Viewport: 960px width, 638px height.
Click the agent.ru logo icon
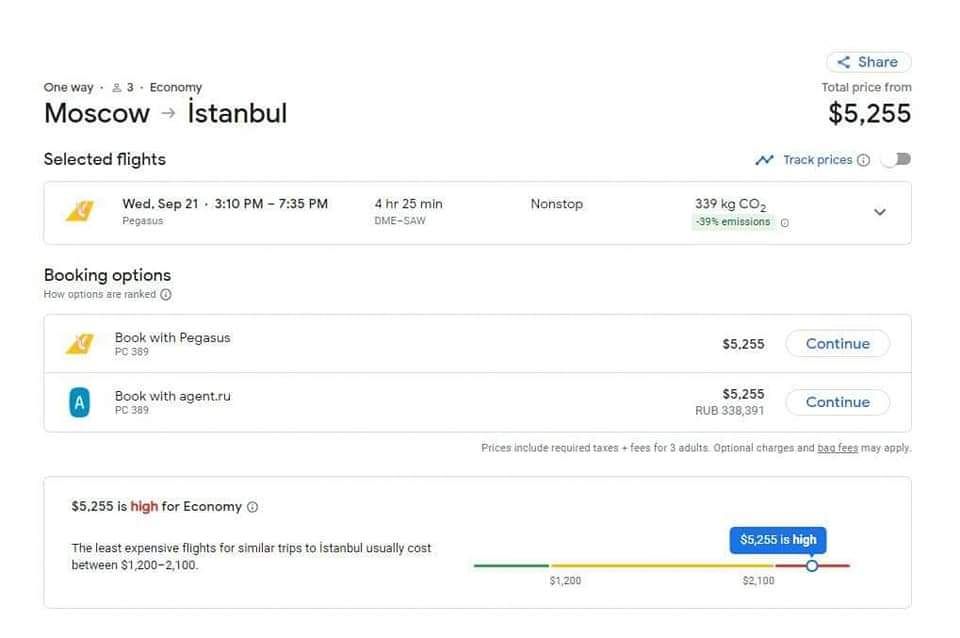coord(80,402)
